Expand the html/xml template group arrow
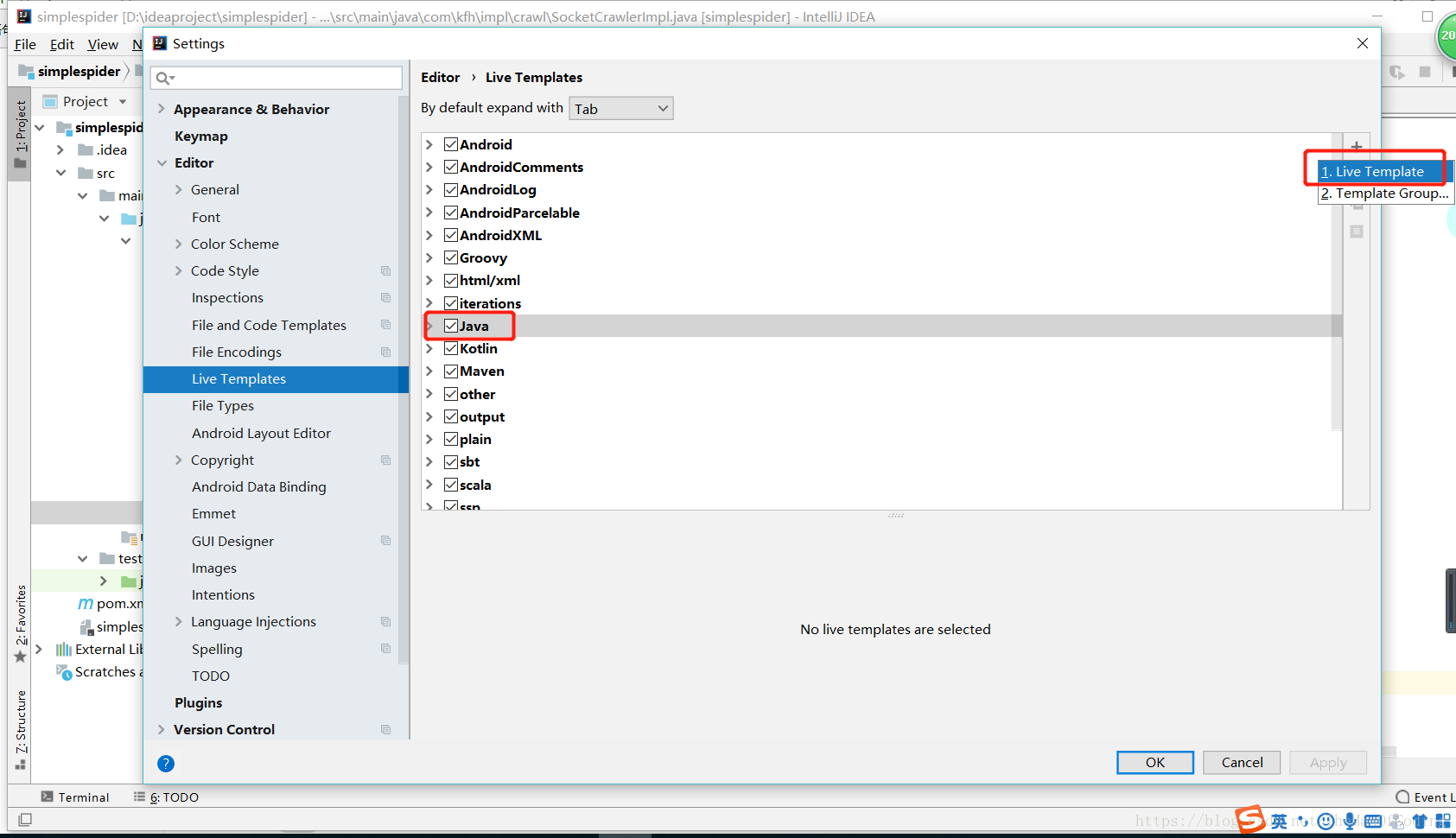This screenshot has width=1456, height=838. point(429,280)
